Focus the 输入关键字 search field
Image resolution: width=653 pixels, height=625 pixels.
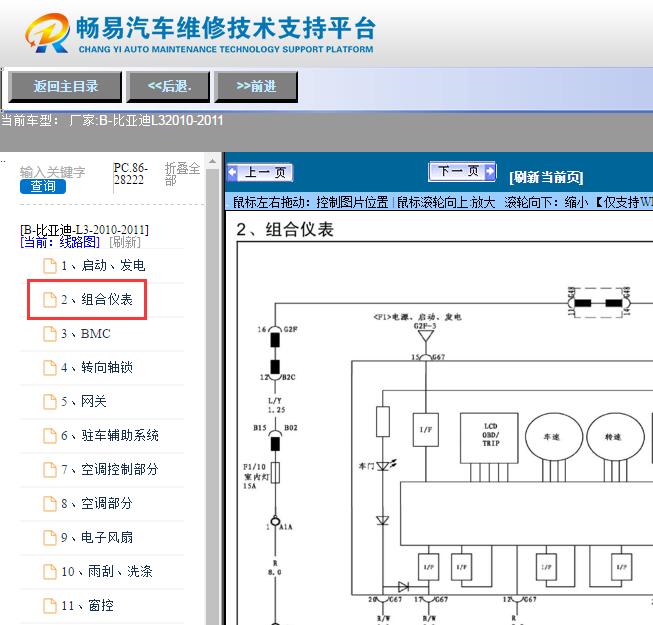(x=52, y=172)
